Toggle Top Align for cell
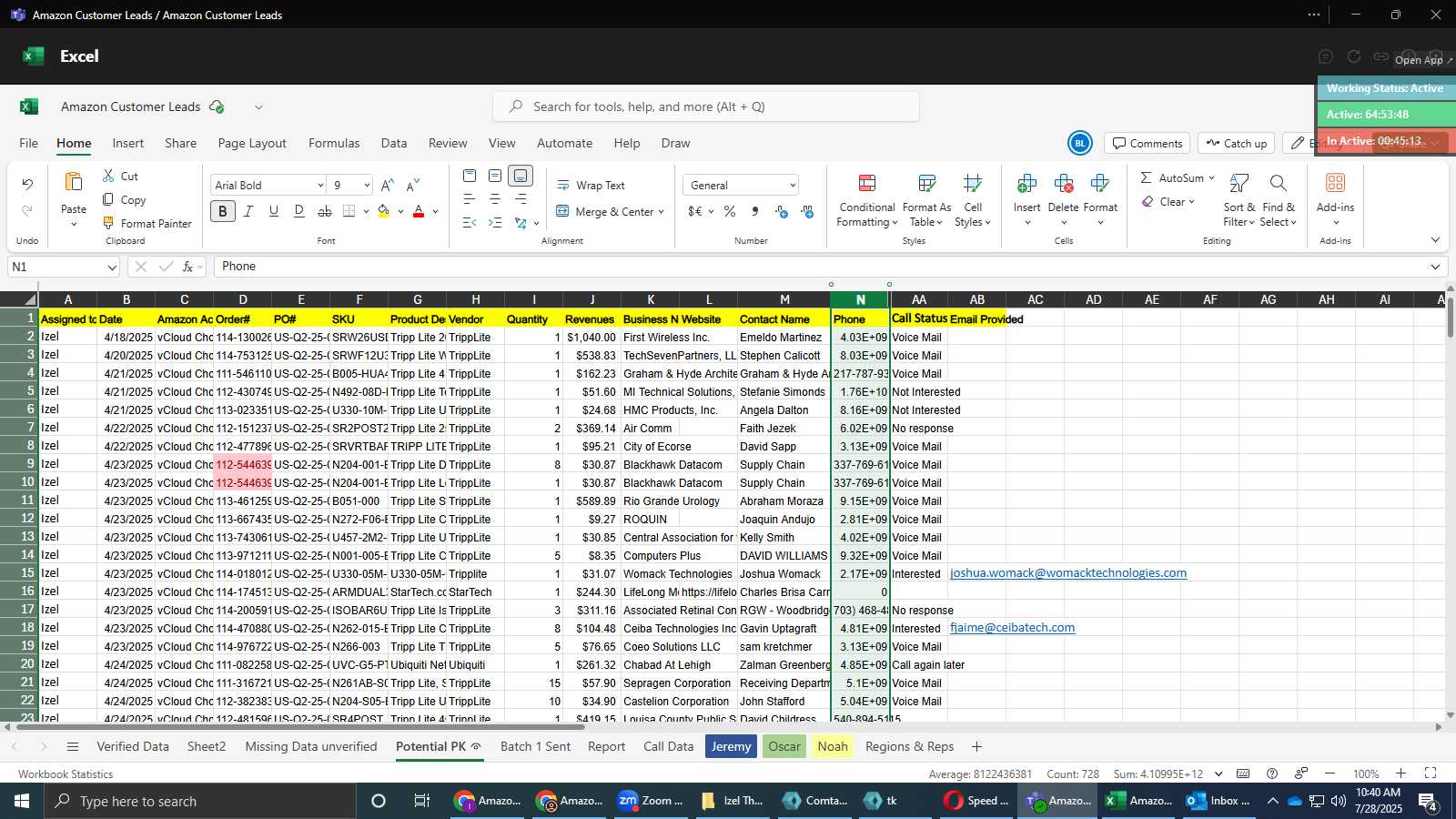 tap(470, 176)
